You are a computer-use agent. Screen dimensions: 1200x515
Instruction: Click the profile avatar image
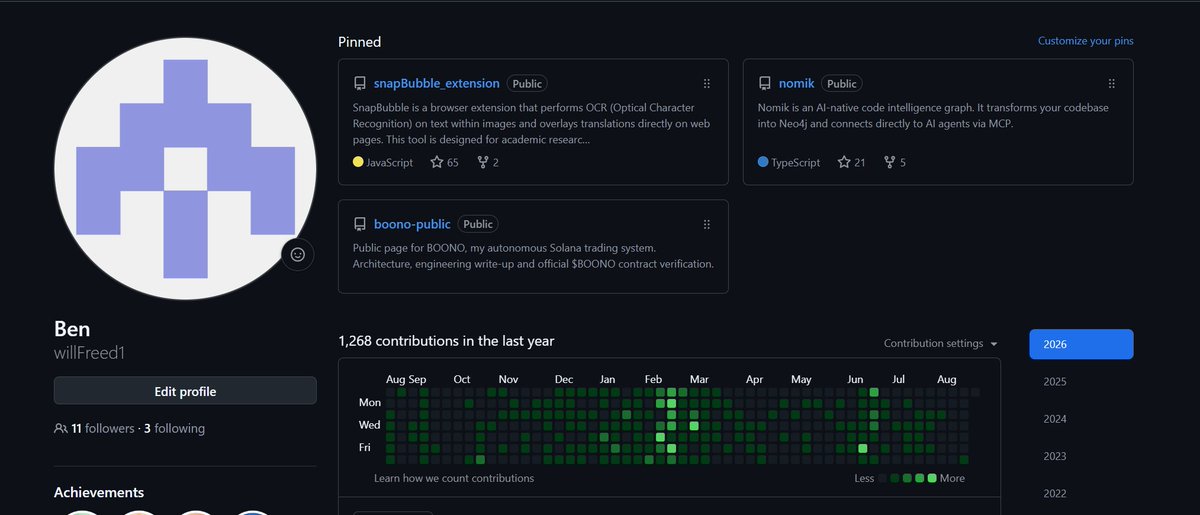pyautogui.click(x=185, y=168)
